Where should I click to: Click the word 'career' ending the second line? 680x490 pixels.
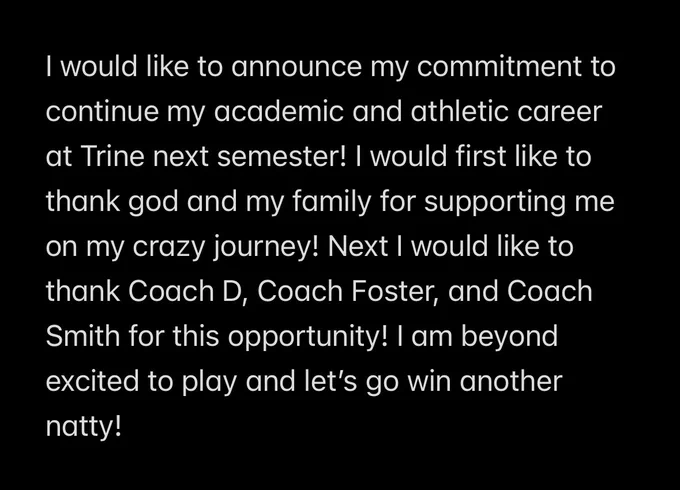(559, 112)
